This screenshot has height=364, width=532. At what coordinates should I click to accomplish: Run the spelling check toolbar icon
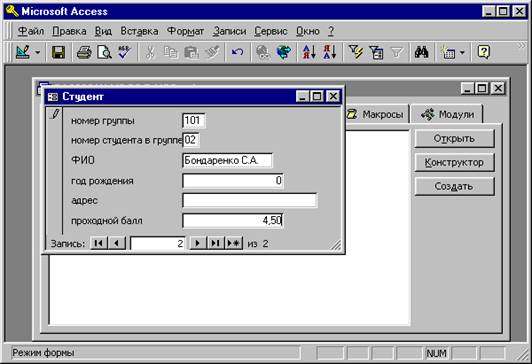click(x=125, y=53)
